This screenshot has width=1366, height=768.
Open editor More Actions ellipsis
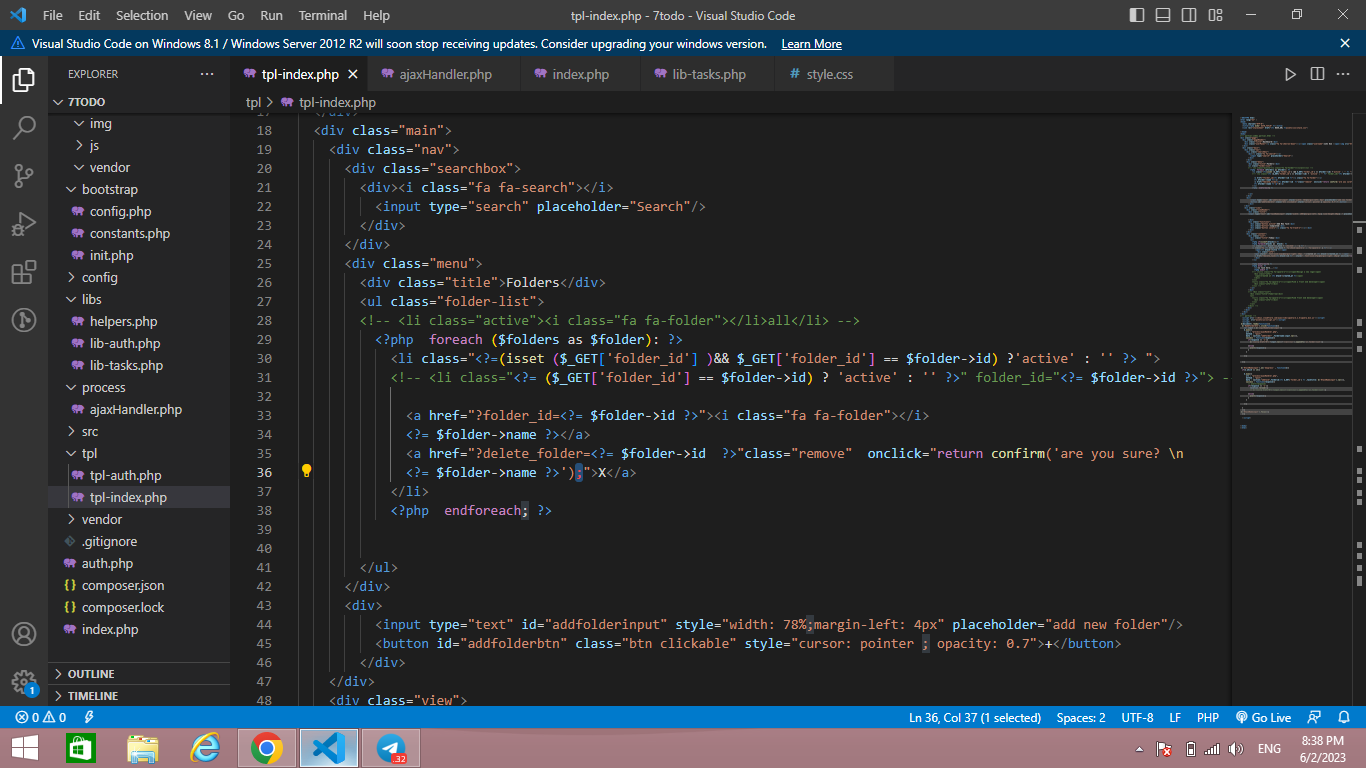pos(1344,74)
